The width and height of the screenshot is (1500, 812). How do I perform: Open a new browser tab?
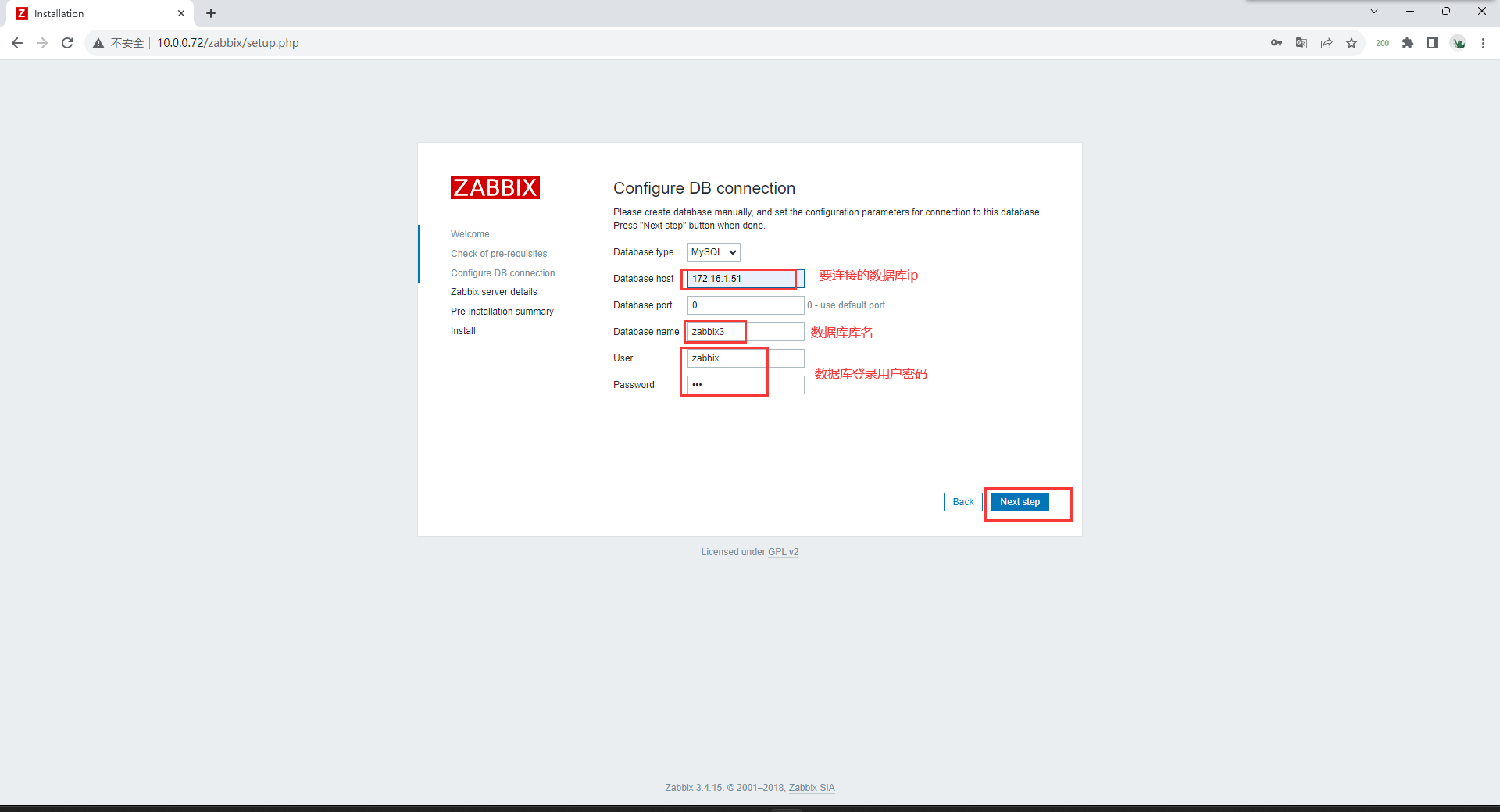click(211, 13)
